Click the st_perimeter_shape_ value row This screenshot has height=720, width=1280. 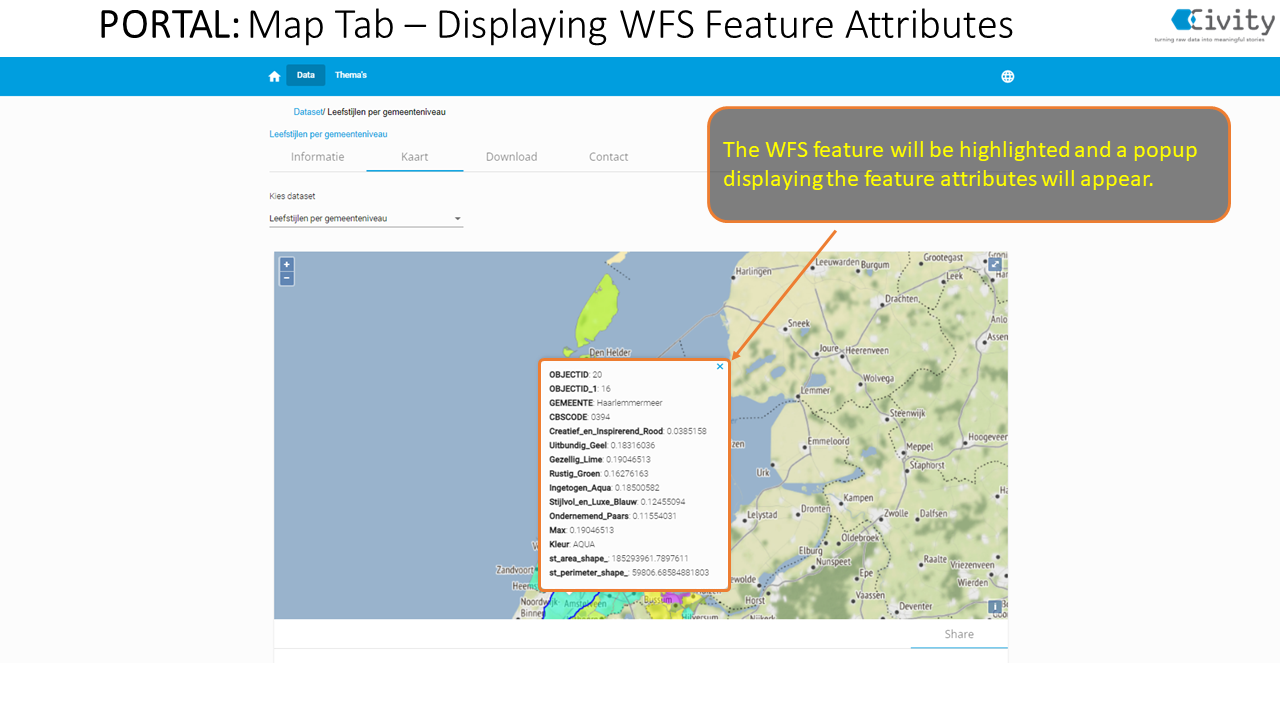click(x=629, y=573)
